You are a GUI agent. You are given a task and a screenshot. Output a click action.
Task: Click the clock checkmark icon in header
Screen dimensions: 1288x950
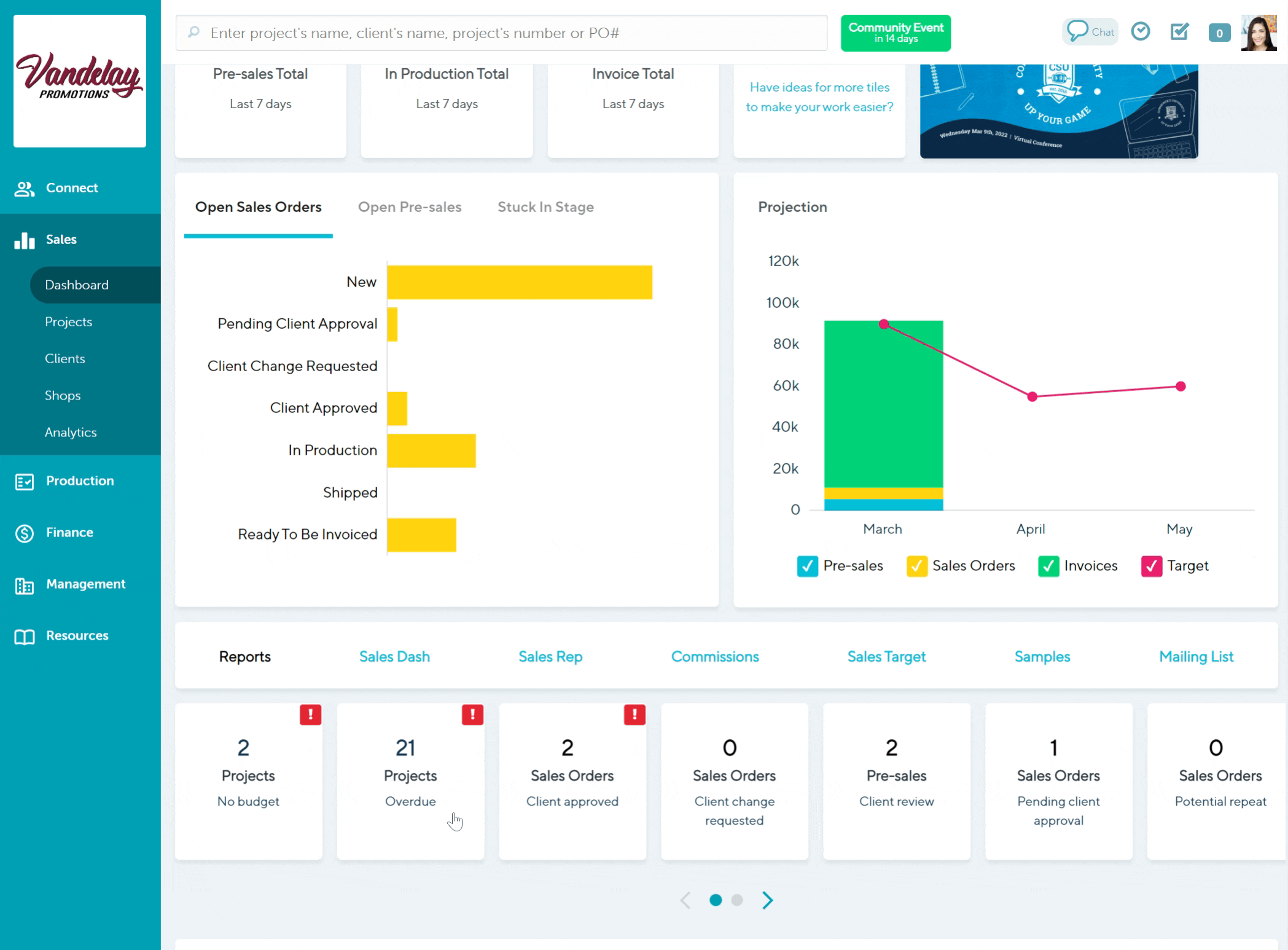(1140, 31)
